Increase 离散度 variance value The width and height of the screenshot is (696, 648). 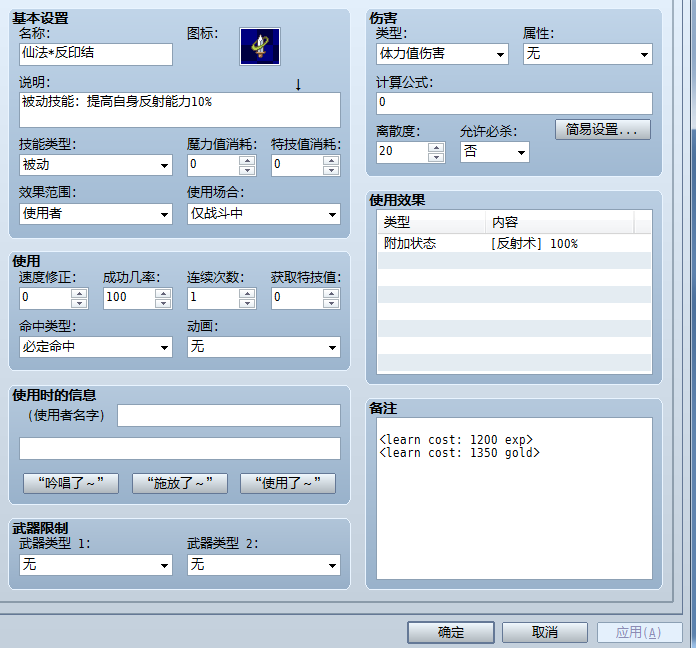coord(436,147)
